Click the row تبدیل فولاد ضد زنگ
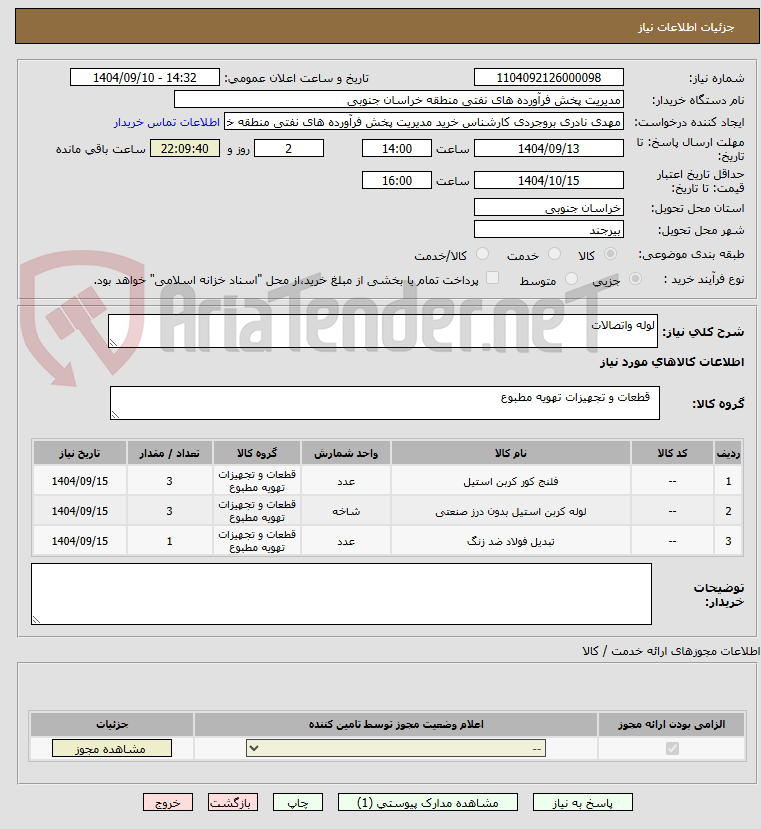 point(387,541)
